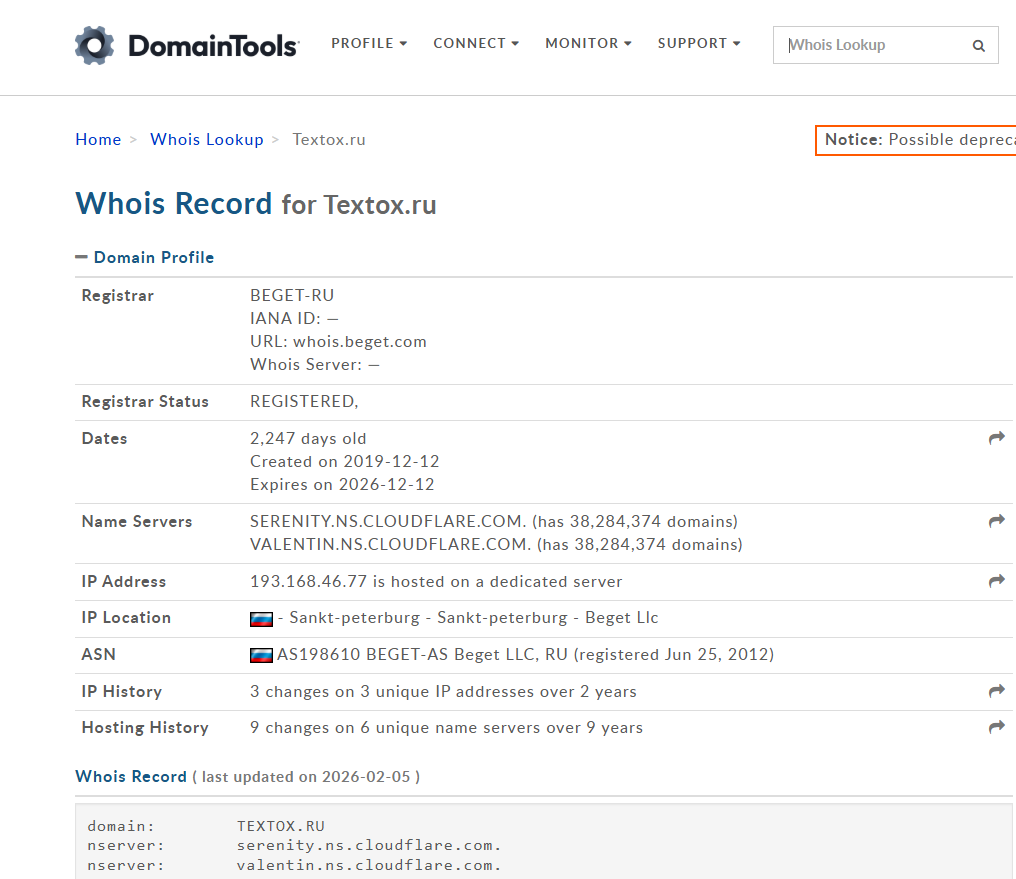This screenshot has width=1016, height=879.
Task: Click the IP Location row label
Action: 126,618
